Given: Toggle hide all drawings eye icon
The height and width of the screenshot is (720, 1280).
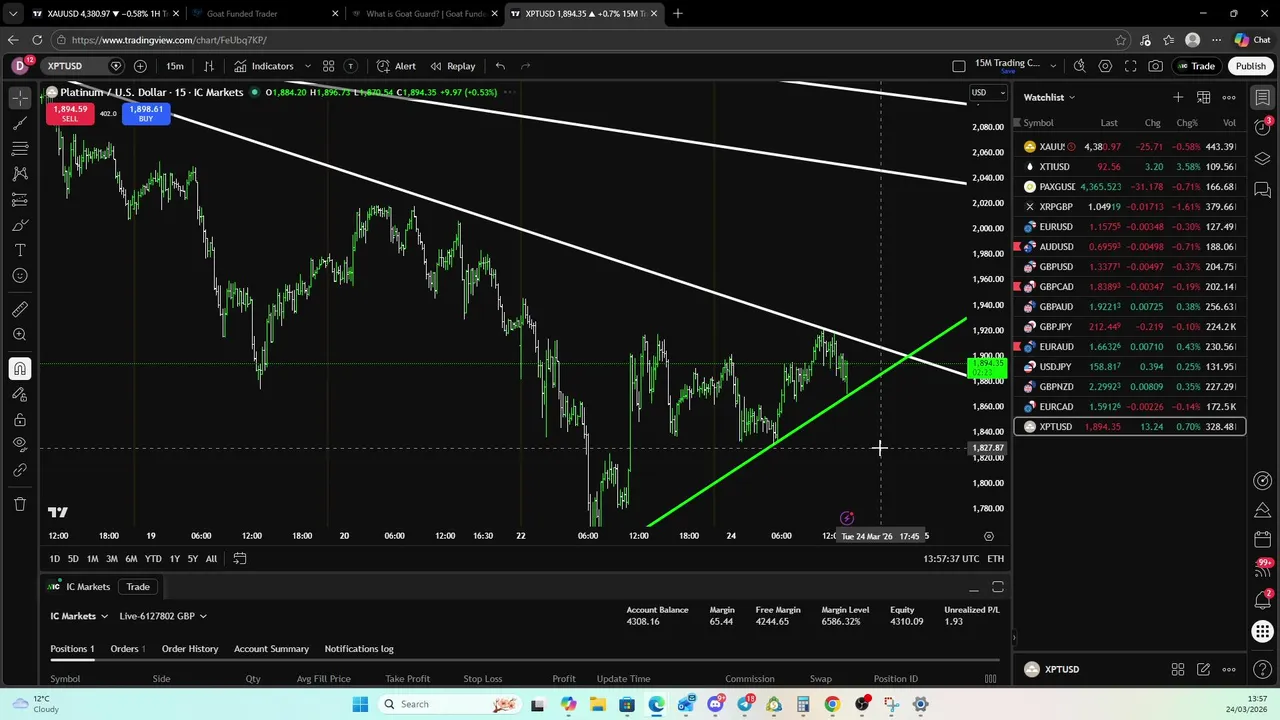Looking at the screenshot, I should point(20,444).
